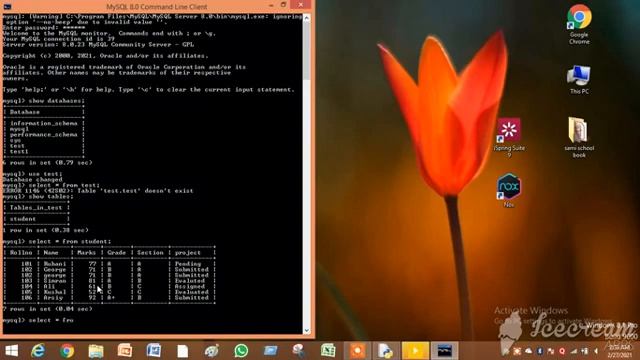Image resolution: width=640 pixels, height=360 pixels.
Task: Click the volume speaker tray icon
Action: click(596, 351)
